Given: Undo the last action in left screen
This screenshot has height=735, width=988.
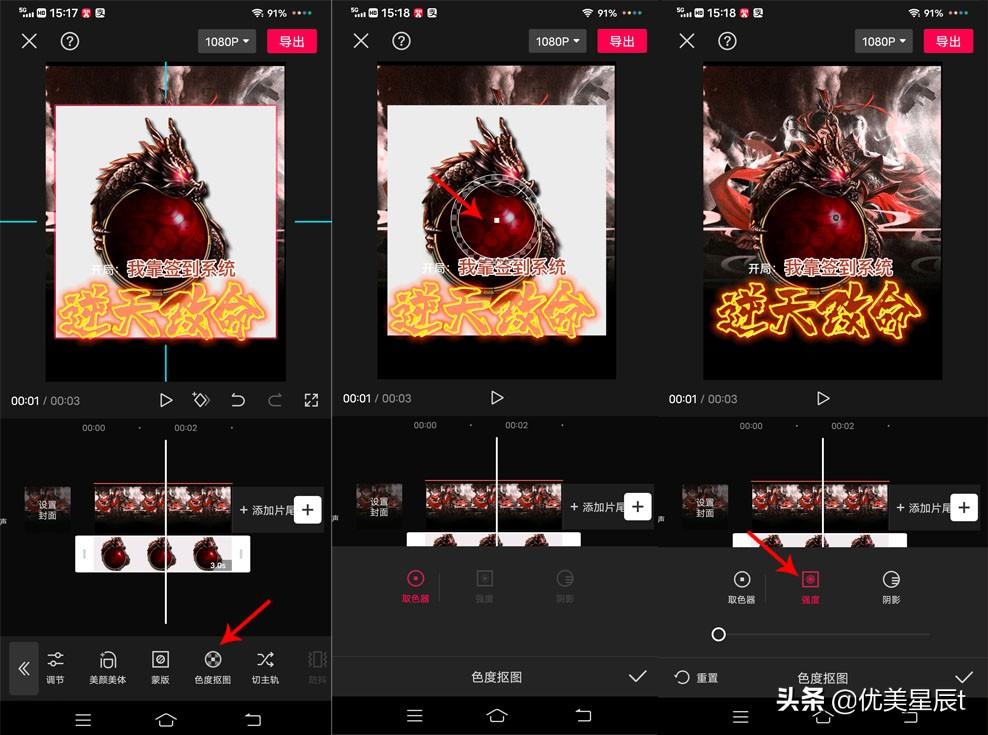Looking at the screenshot, I should 238,400.
